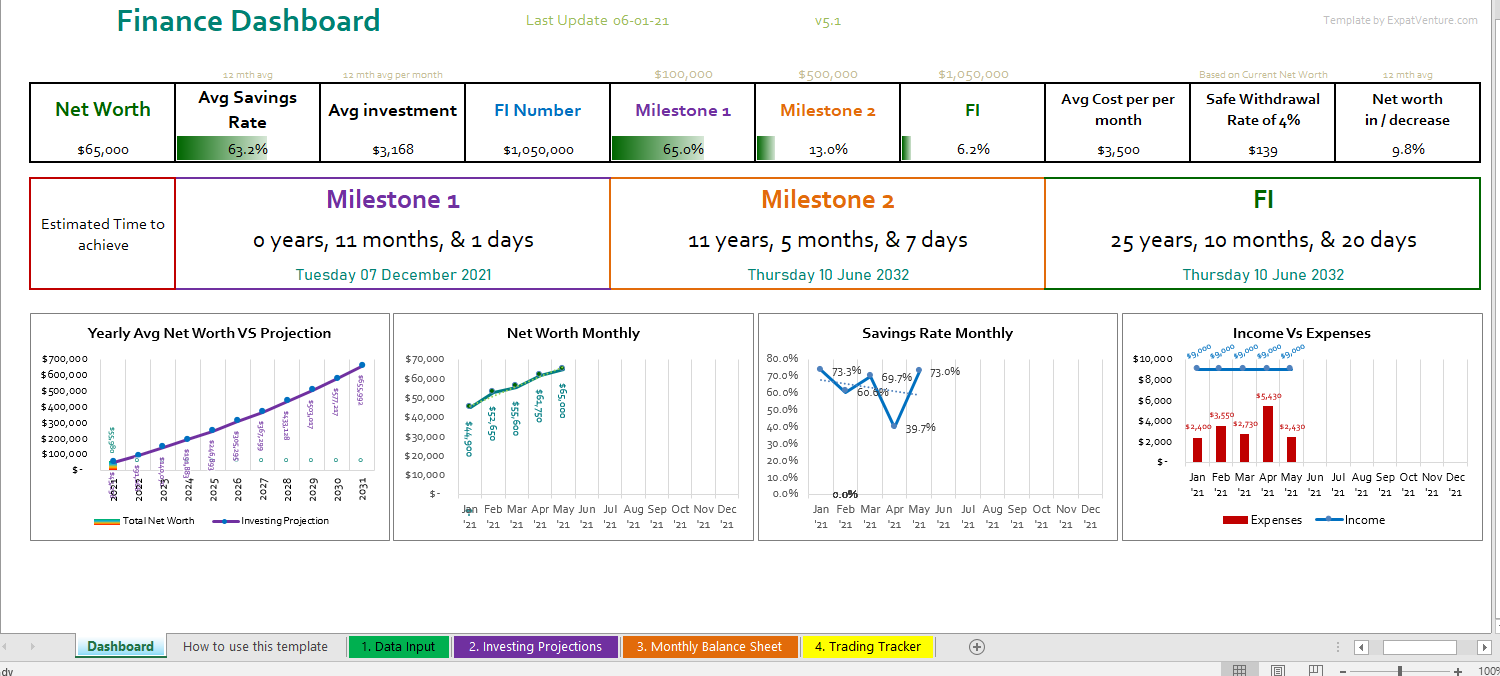Click the zoom out minus icon
The image size is (1500, 676).
1343,671
